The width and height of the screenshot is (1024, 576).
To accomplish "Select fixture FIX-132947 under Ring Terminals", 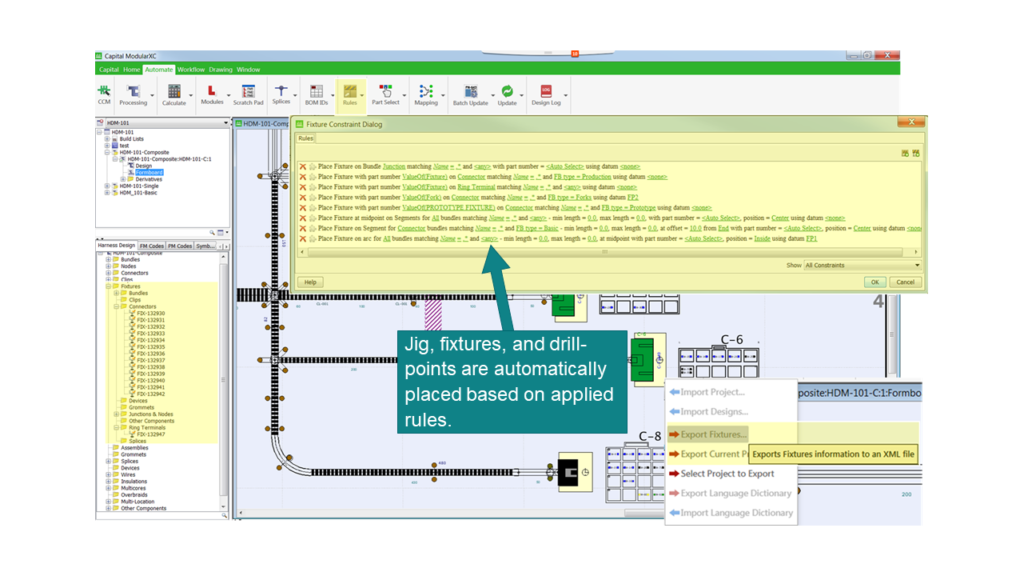I will coord(151,434).
